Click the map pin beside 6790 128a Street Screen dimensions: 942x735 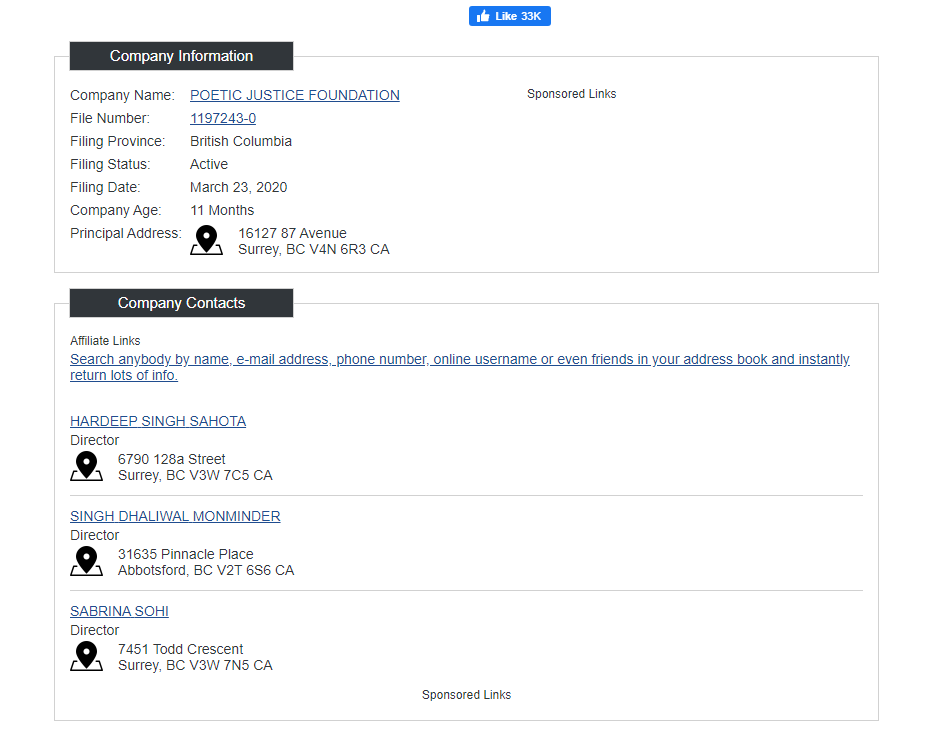point(87,466)
